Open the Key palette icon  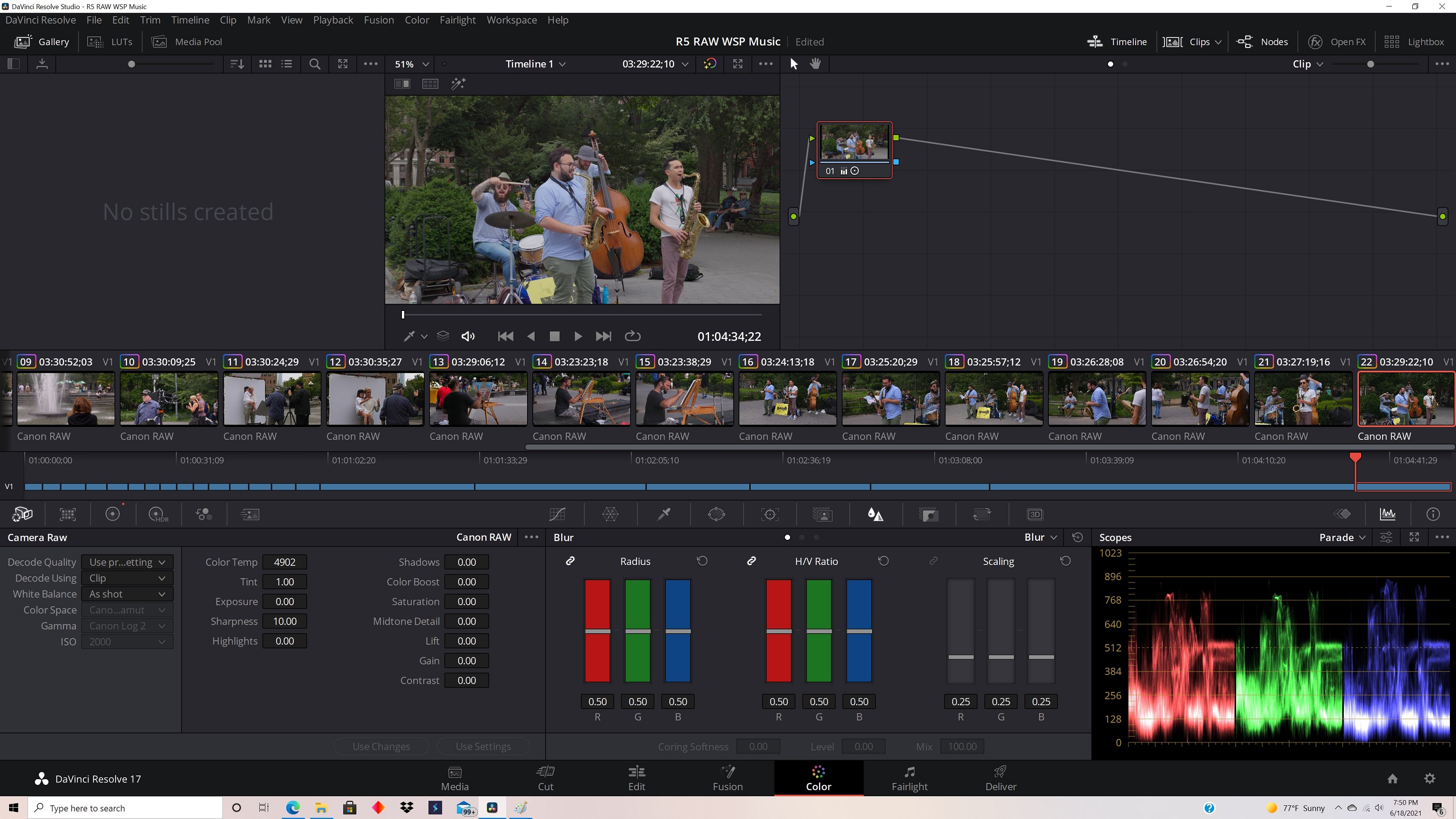pos(928,514)
